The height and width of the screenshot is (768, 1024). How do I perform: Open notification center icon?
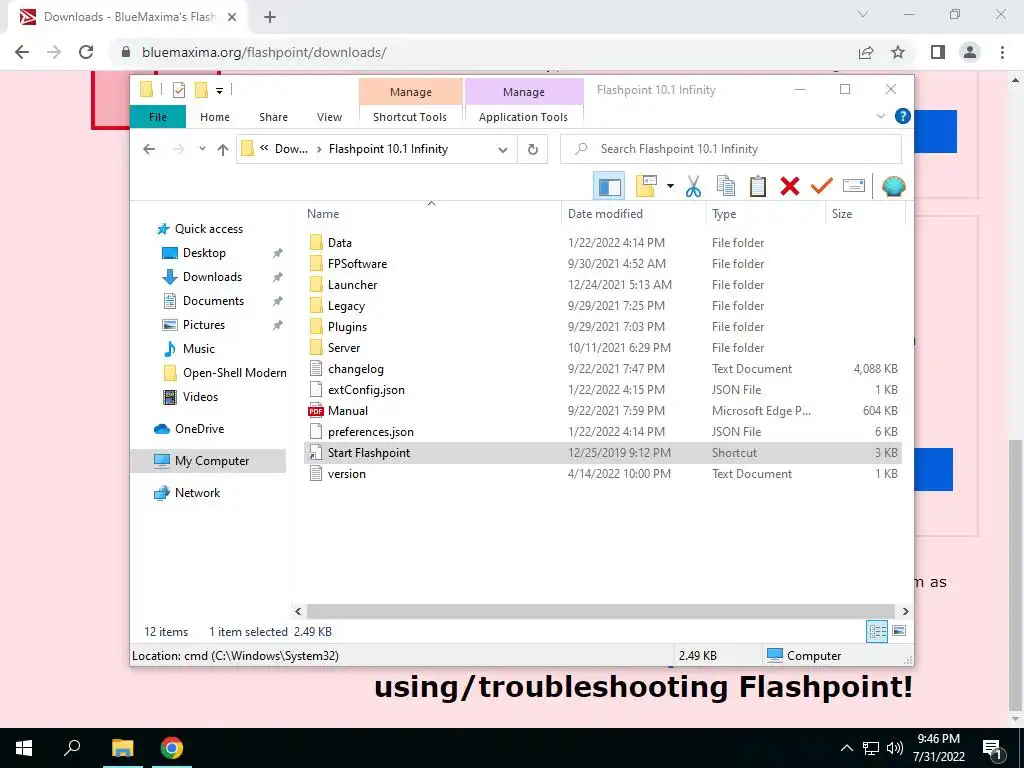[x=993, y=748]
